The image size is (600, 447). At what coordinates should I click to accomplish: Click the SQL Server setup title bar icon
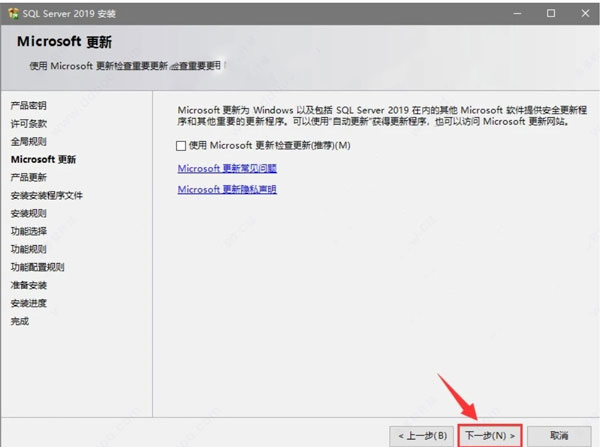[13, 13]
